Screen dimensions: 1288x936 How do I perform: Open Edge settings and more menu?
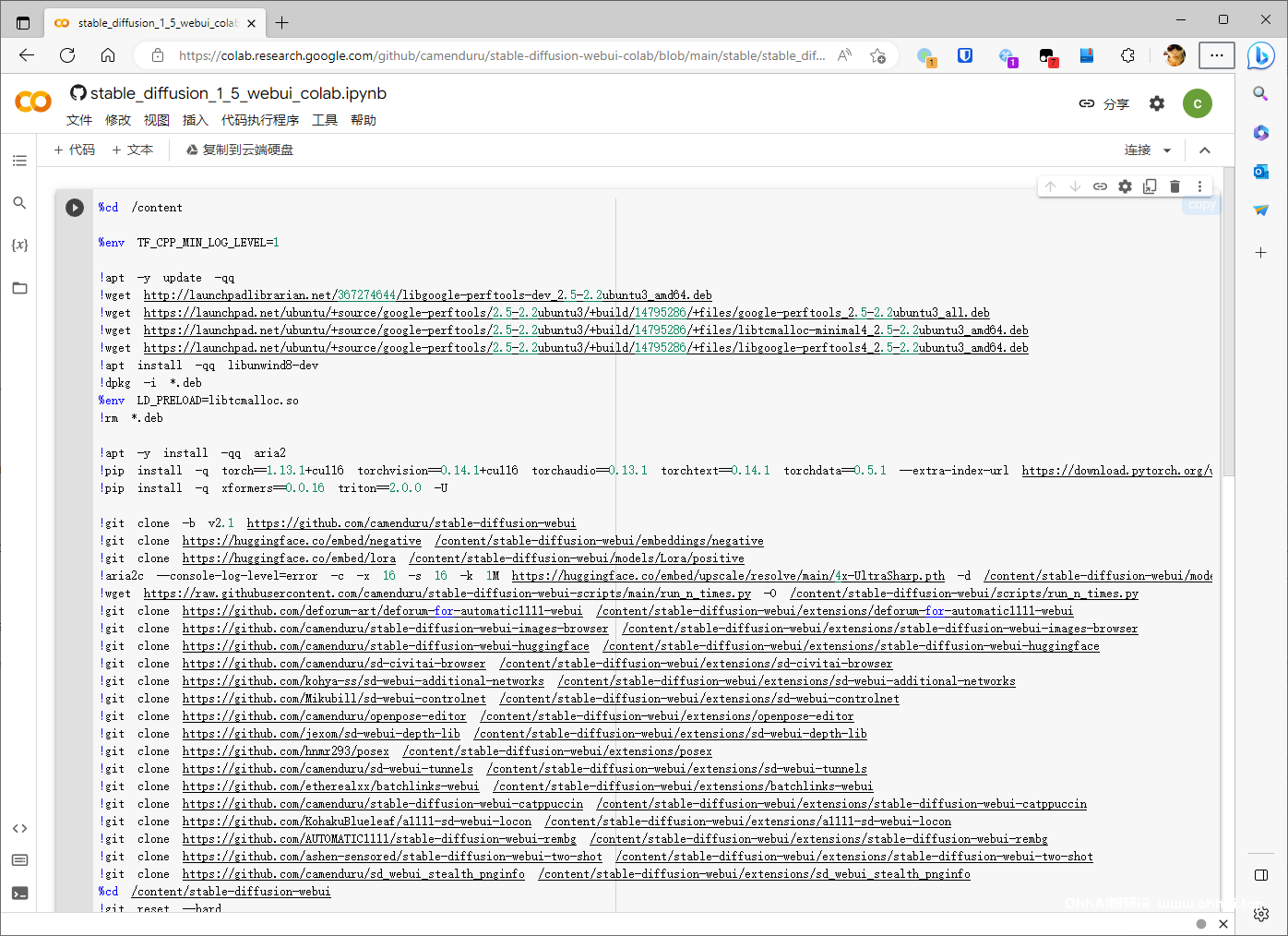(1217, 55)
